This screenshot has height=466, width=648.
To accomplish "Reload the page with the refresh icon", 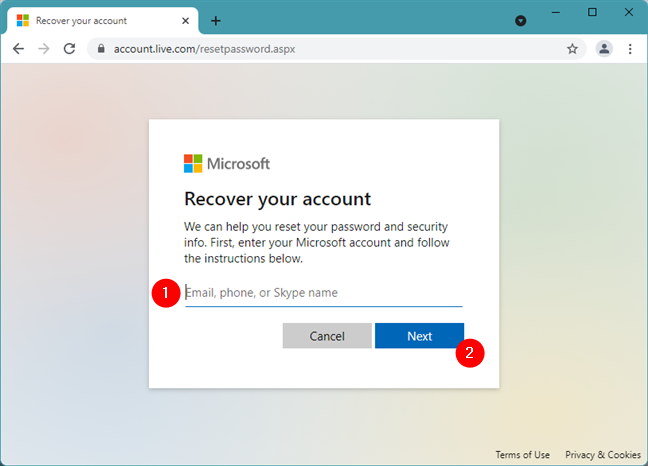I will [x=69, y=49].
